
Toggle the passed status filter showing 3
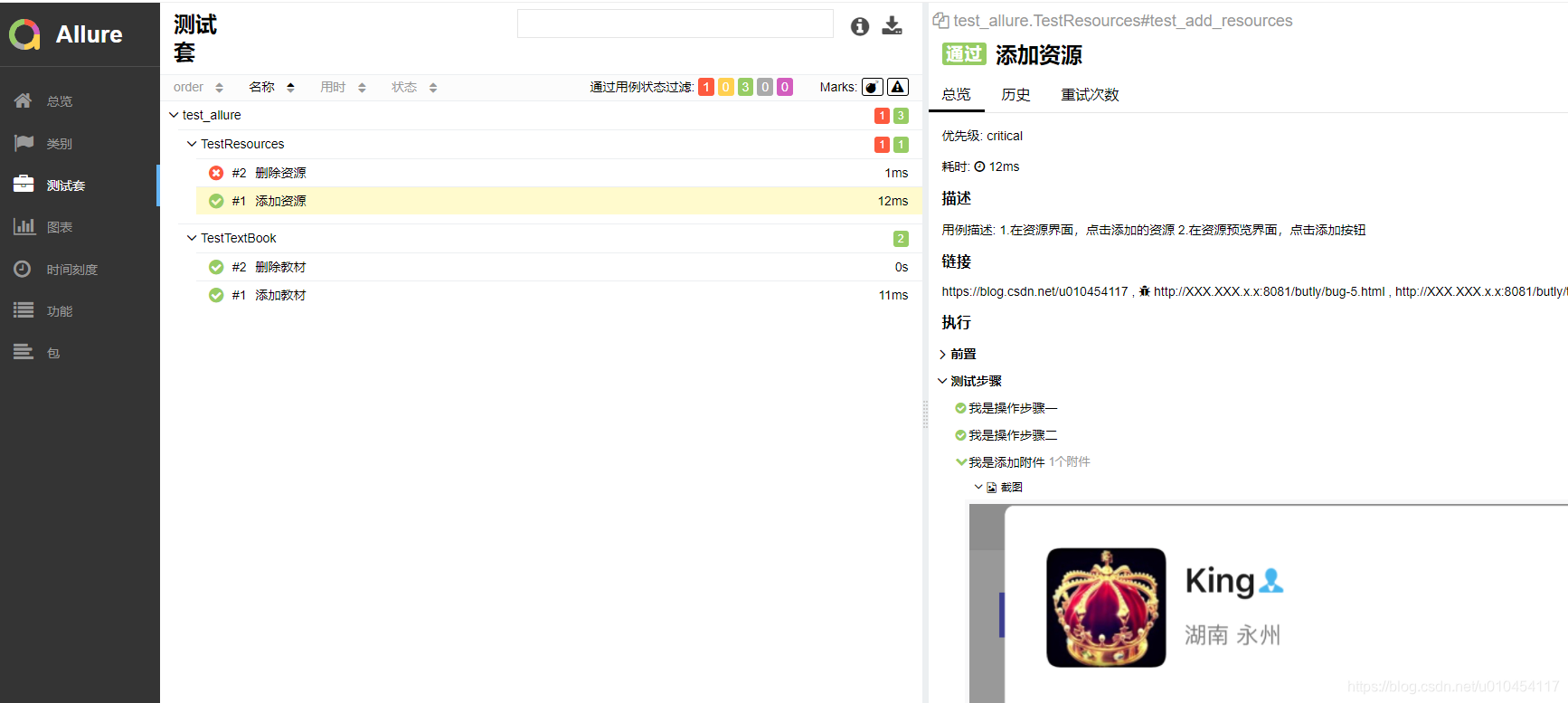(x=745, y=87)
